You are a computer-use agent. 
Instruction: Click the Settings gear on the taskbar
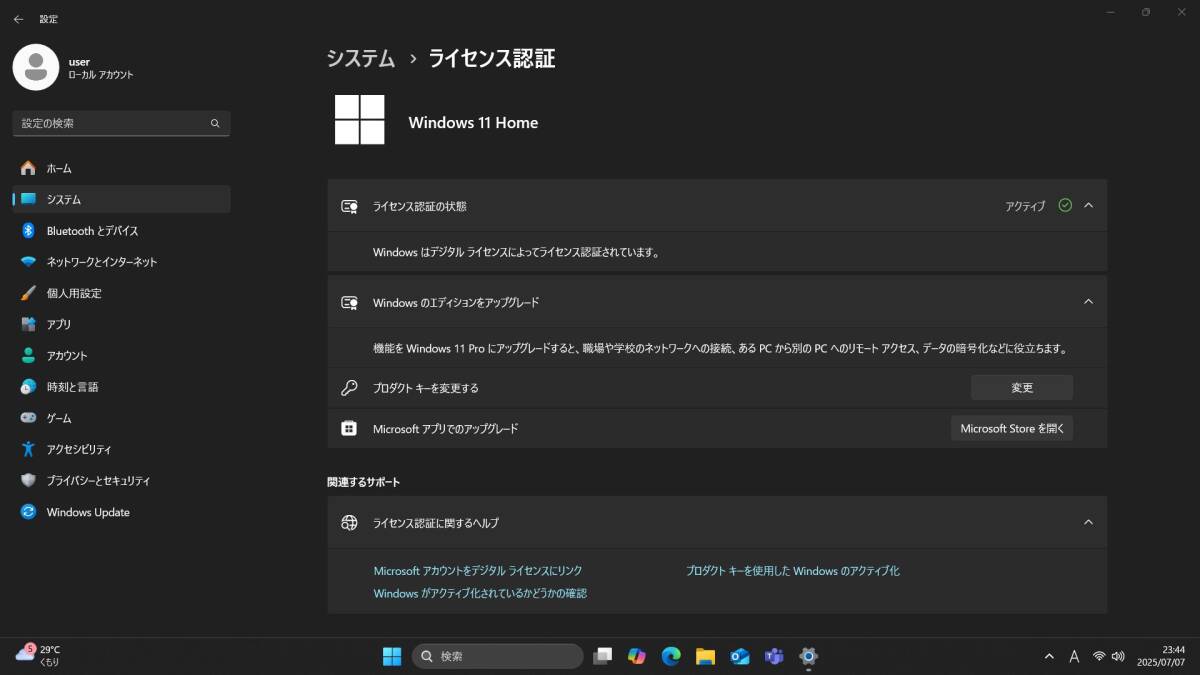[x=809, y=656]
